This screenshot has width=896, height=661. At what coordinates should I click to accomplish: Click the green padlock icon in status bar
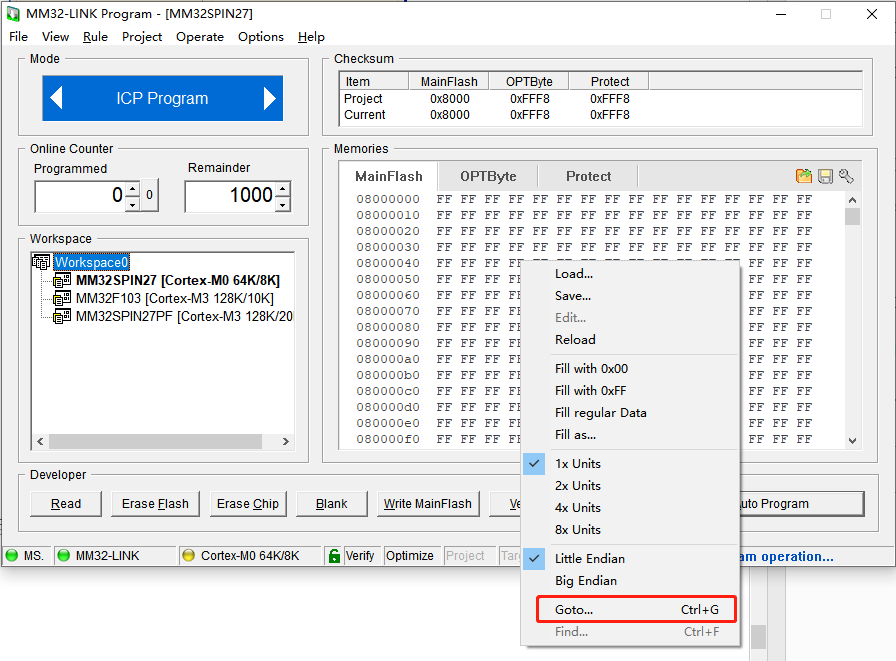(334, 555)
